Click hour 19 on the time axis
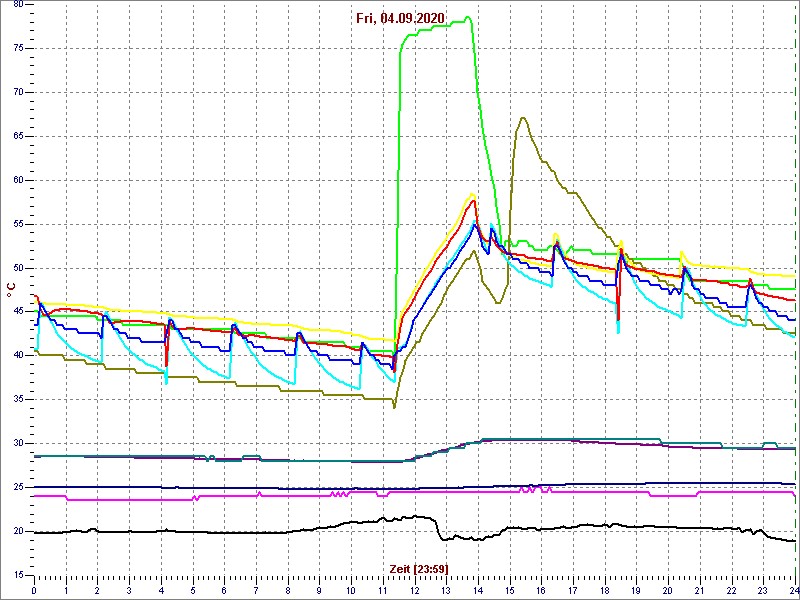This screenshot has width=800, height=600. [x=636, y=591]
